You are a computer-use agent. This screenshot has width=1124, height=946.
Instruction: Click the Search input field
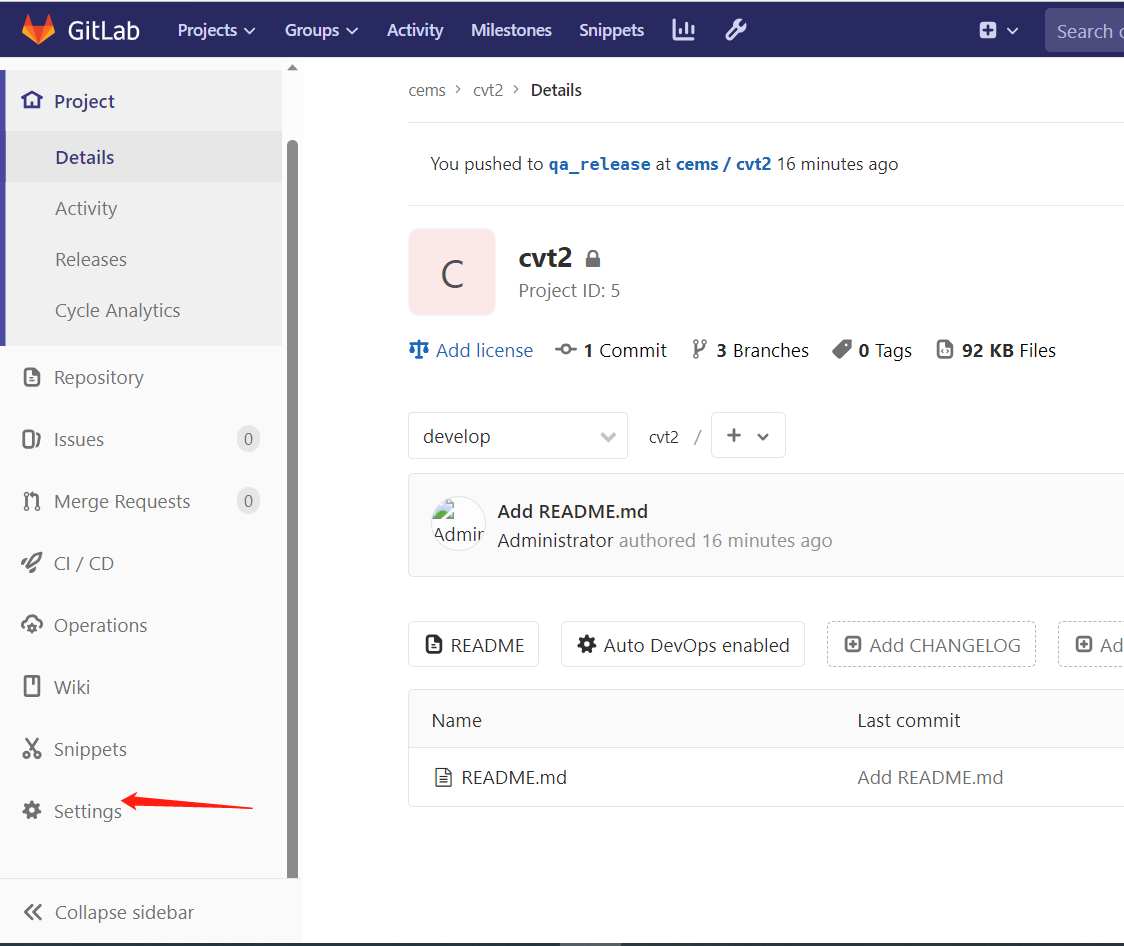point(1084,30)
